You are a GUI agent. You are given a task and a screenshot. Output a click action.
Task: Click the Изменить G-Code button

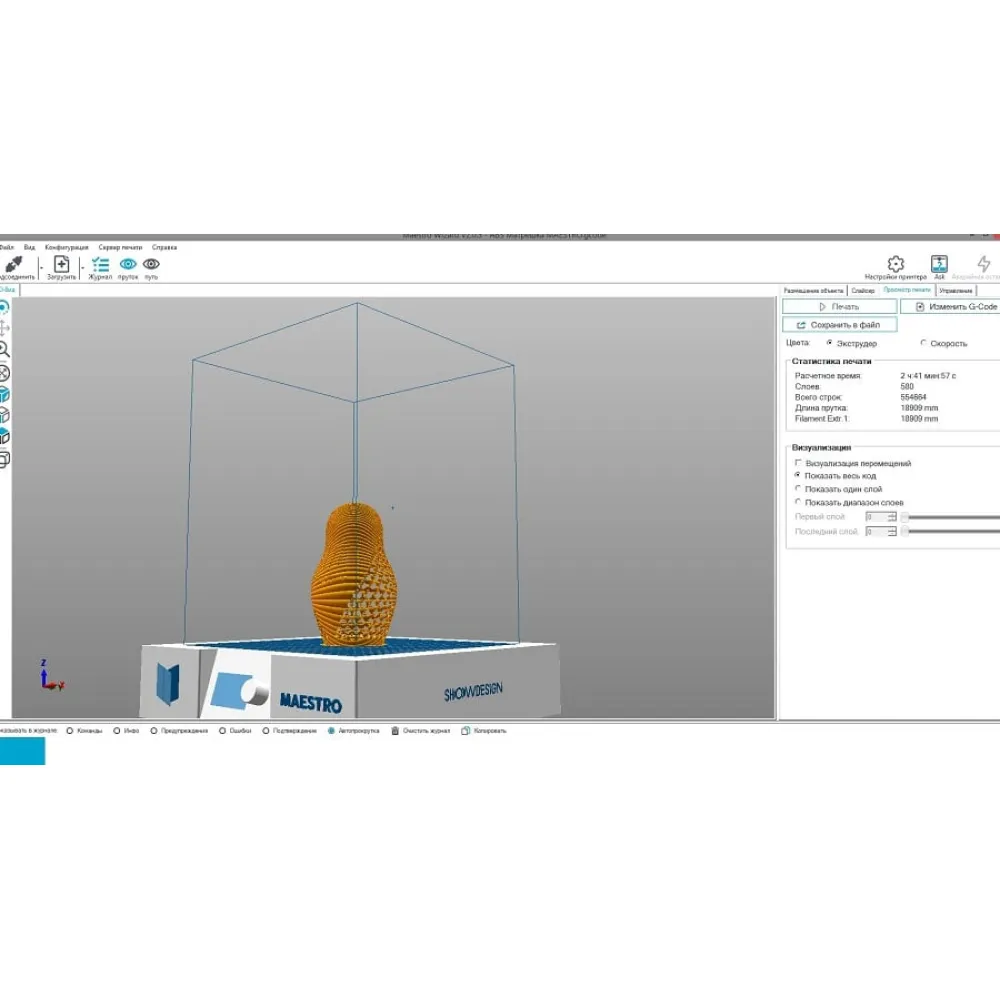[950, 307]
